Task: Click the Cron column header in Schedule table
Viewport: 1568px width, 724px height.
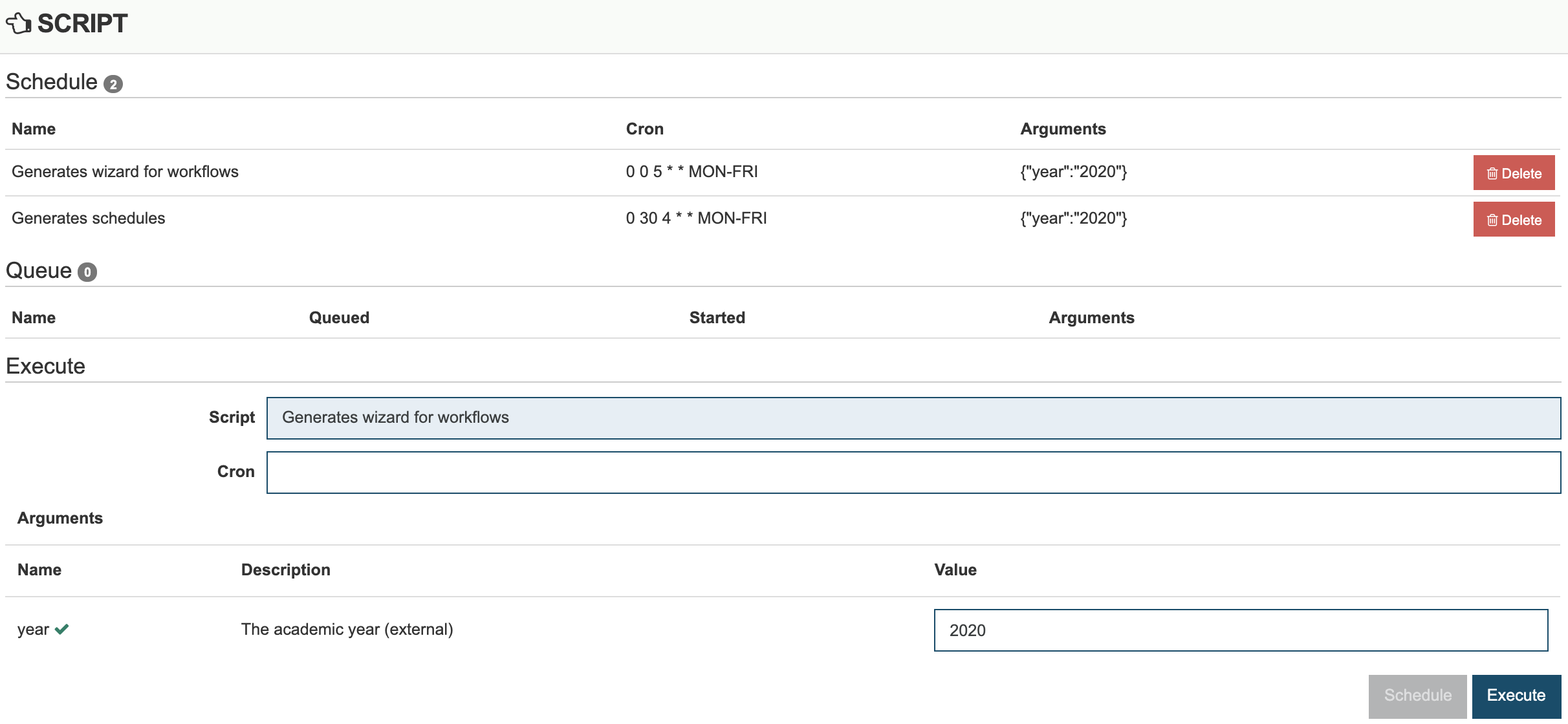Action: point(644,129)
